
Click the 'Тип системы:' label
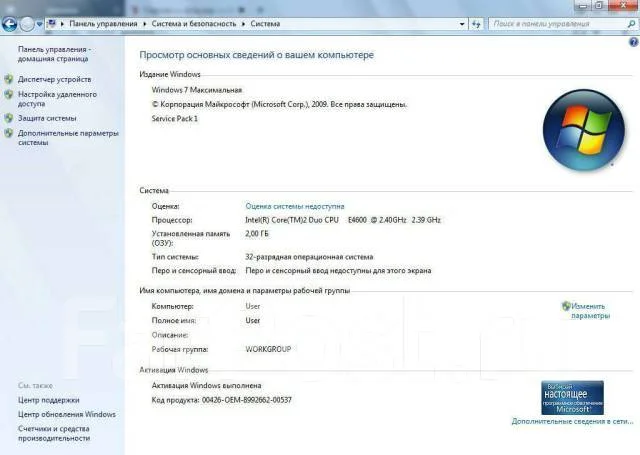click(175, 257)
